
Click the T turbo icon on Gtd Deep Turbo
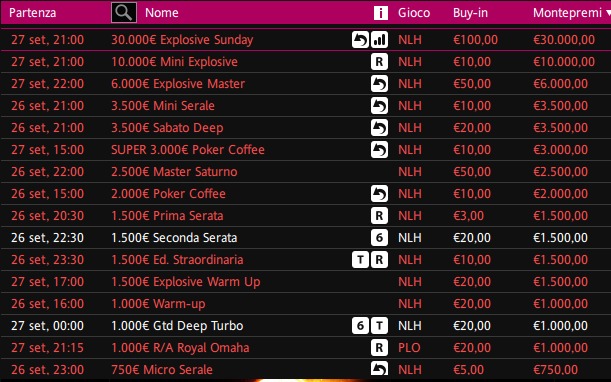click(379, 326)
